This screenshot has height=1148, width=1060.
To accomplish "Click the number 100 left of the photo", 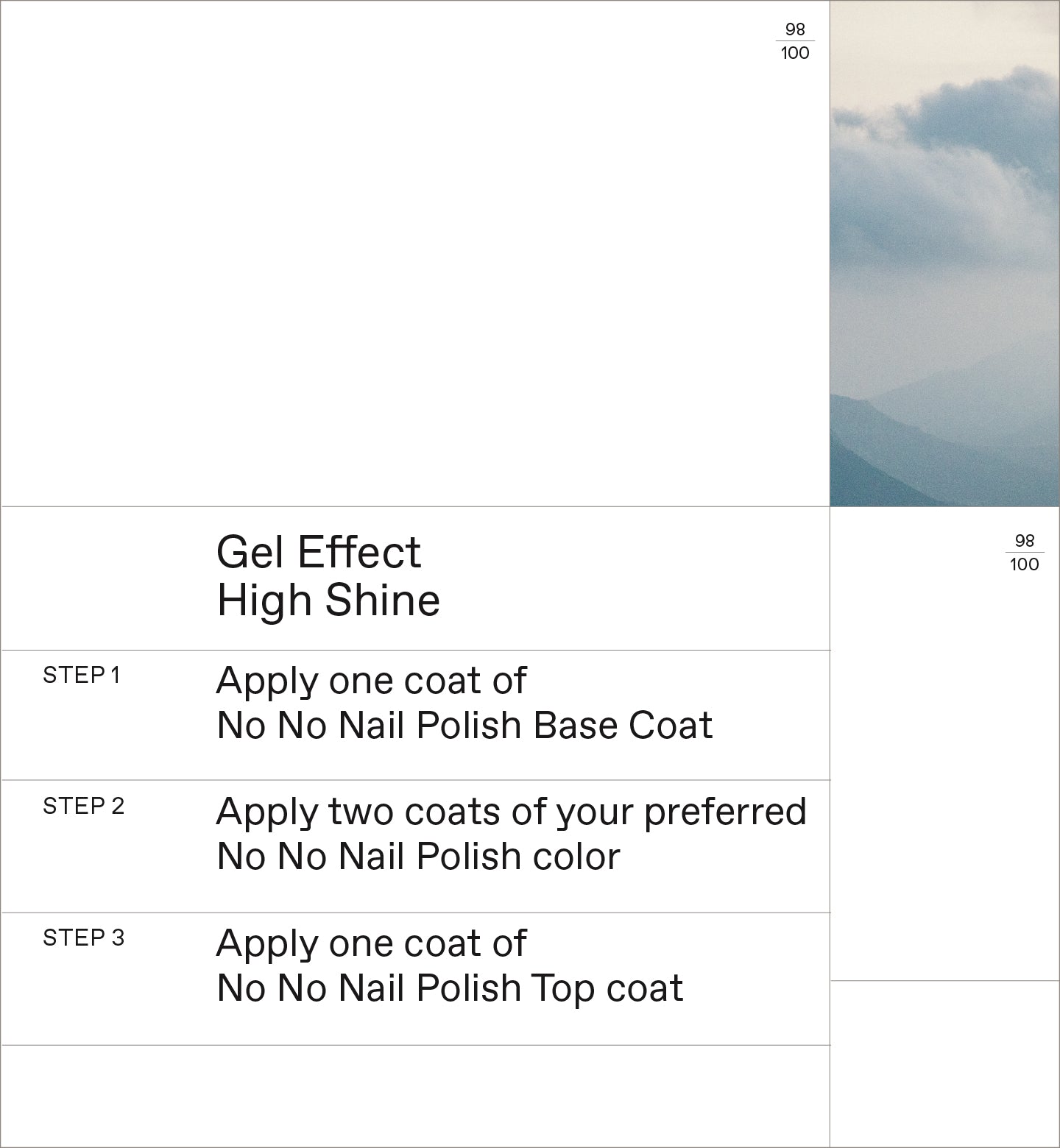I will coord(795,53).
